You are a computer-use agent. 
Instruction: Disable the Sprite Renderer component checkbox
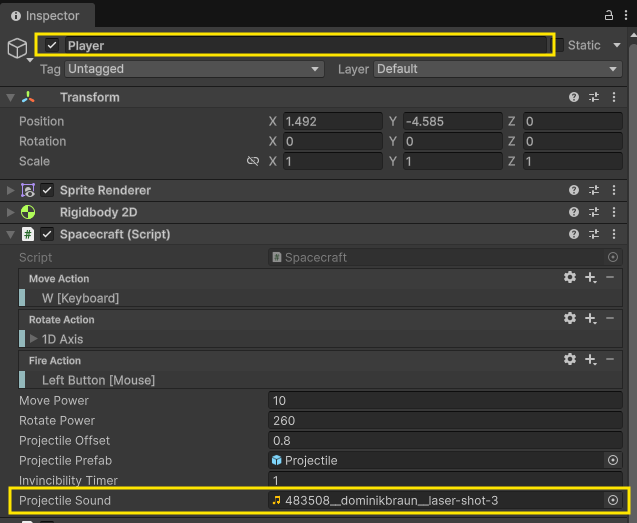tap(47, 190)
